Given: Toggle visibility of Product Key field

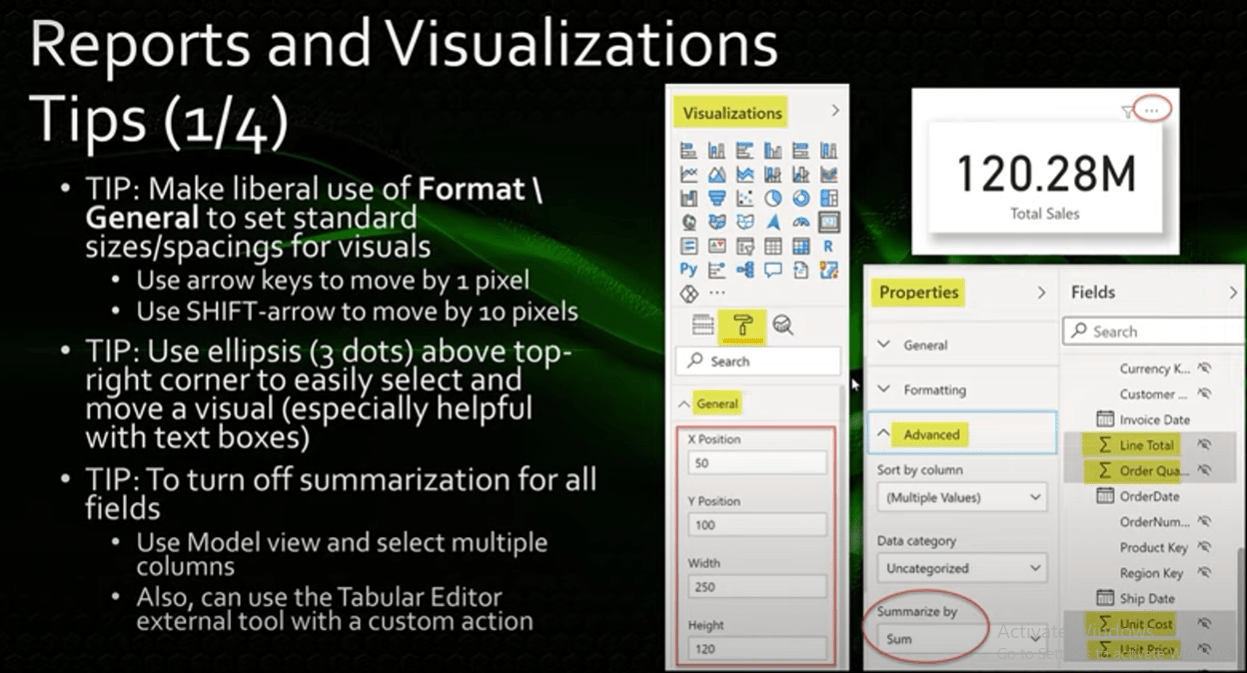Looking at the screenshot, I should point(1204,547).
